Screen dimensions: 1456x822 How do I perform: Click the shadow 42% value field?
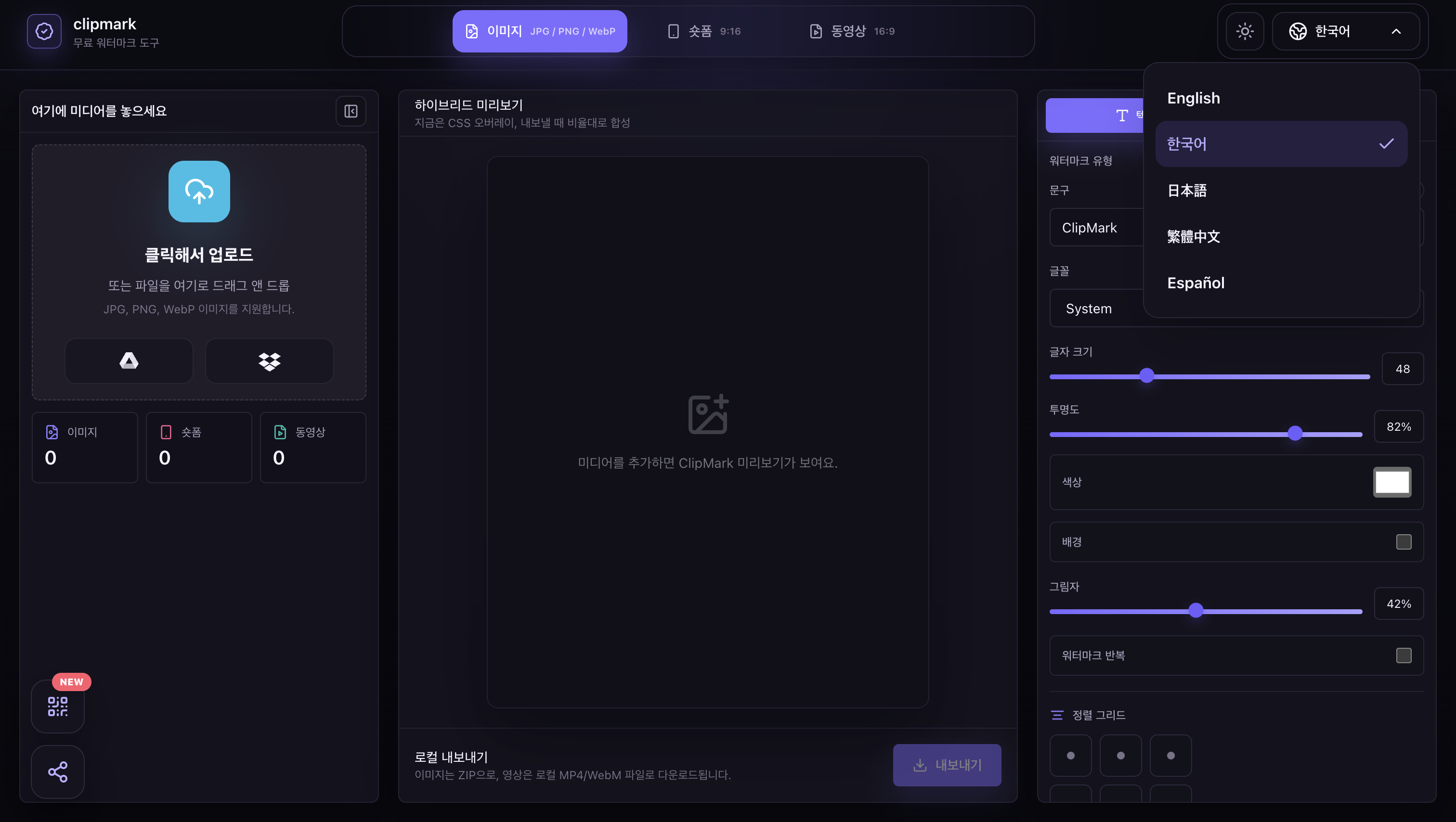coord(1398,604)
